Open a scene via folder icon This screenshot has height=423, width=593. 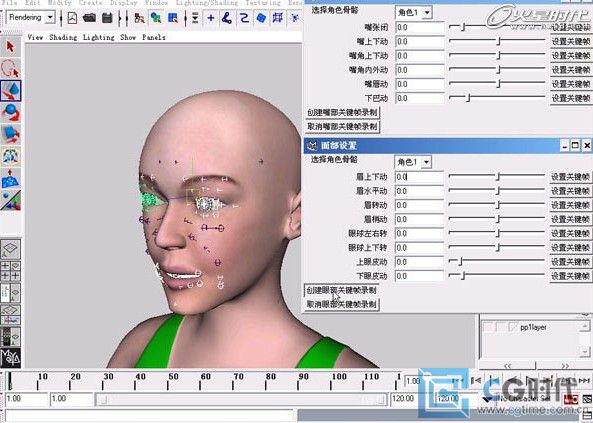[89, 18]
